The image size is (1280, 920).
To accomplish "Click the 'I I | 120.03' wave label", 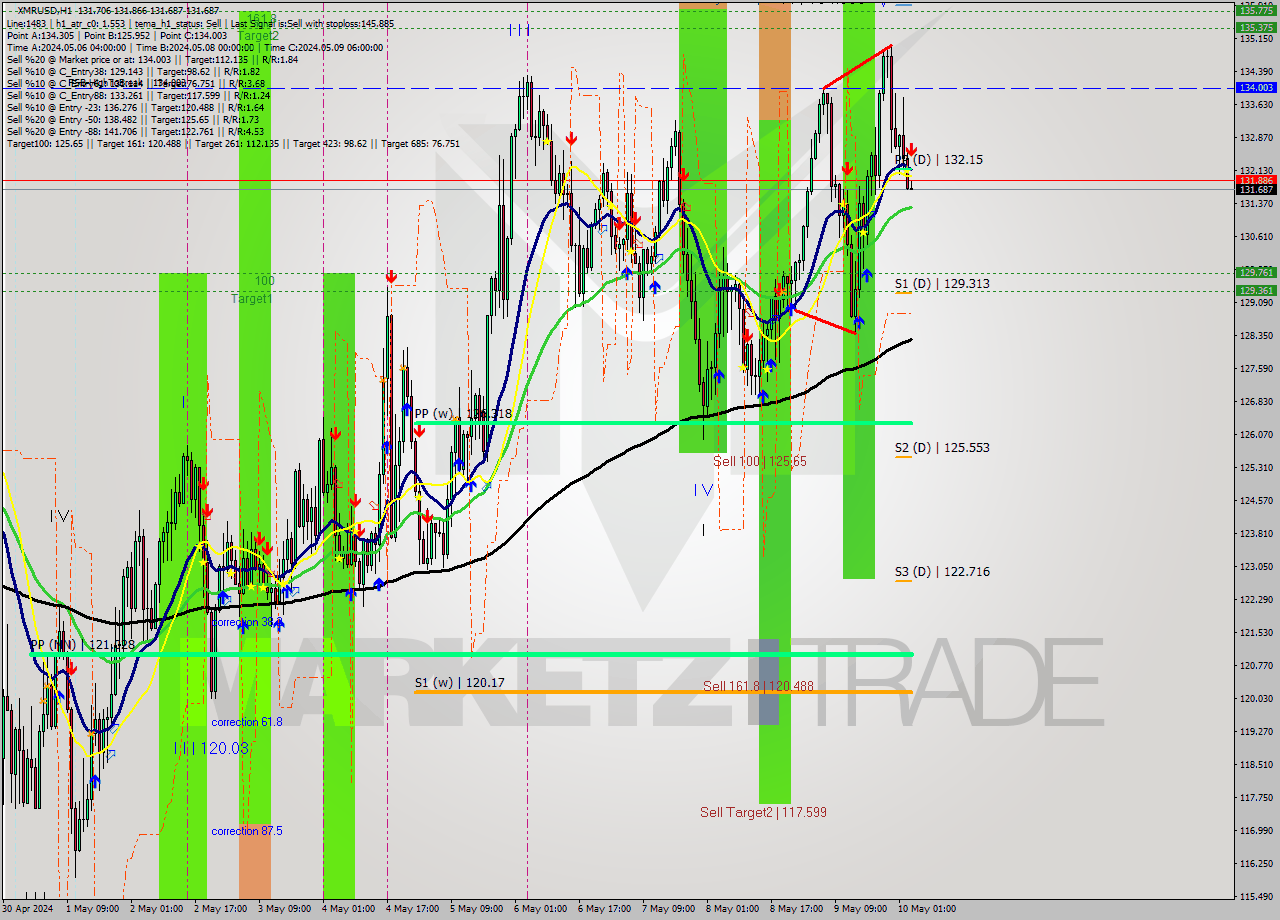I will pos(210,748).
